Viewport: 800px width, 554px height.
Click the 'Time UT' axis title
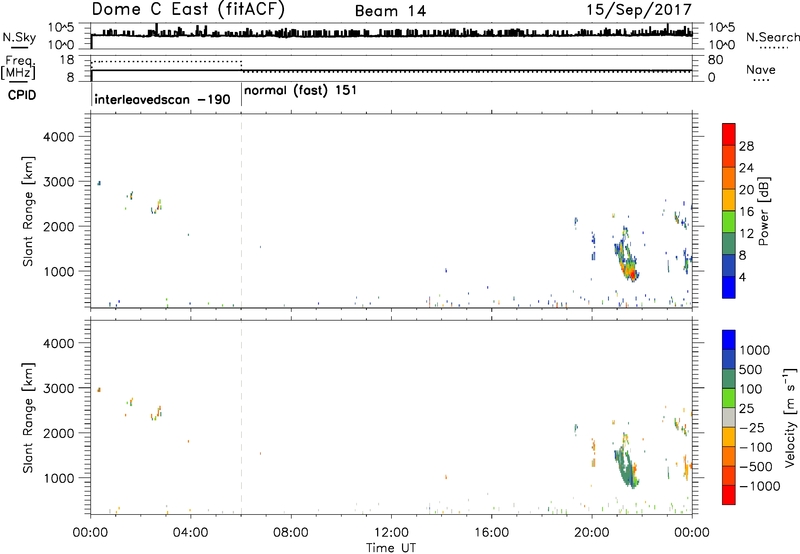coord(391,548)
